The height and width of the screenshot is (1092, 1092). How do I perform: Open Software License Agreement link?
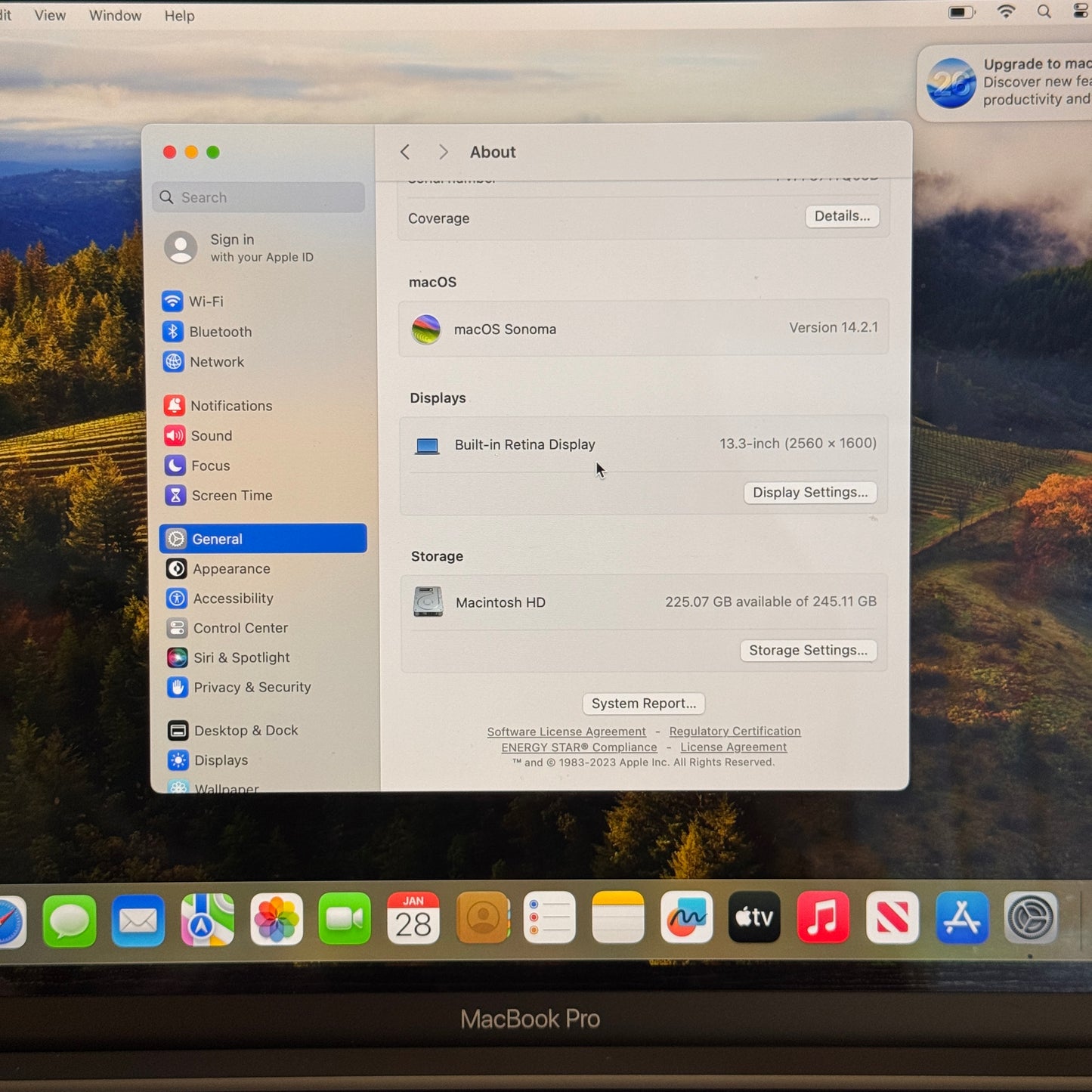click(x=566, y=732)
